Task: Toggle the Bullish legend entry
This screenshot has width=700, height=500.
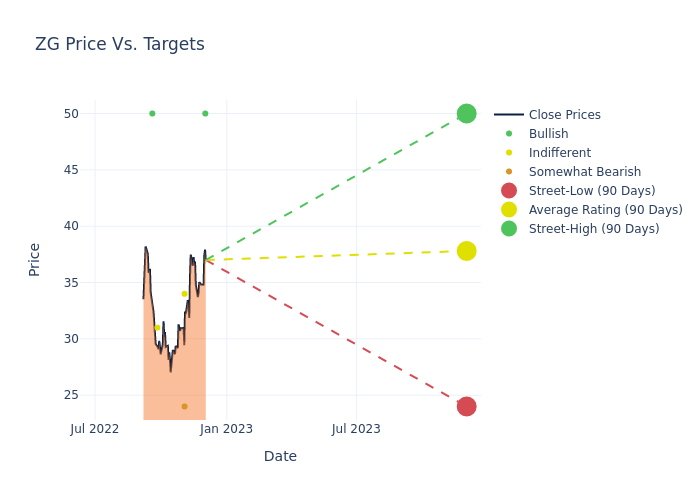Action: pyautogui.click(x=548, y=134)
